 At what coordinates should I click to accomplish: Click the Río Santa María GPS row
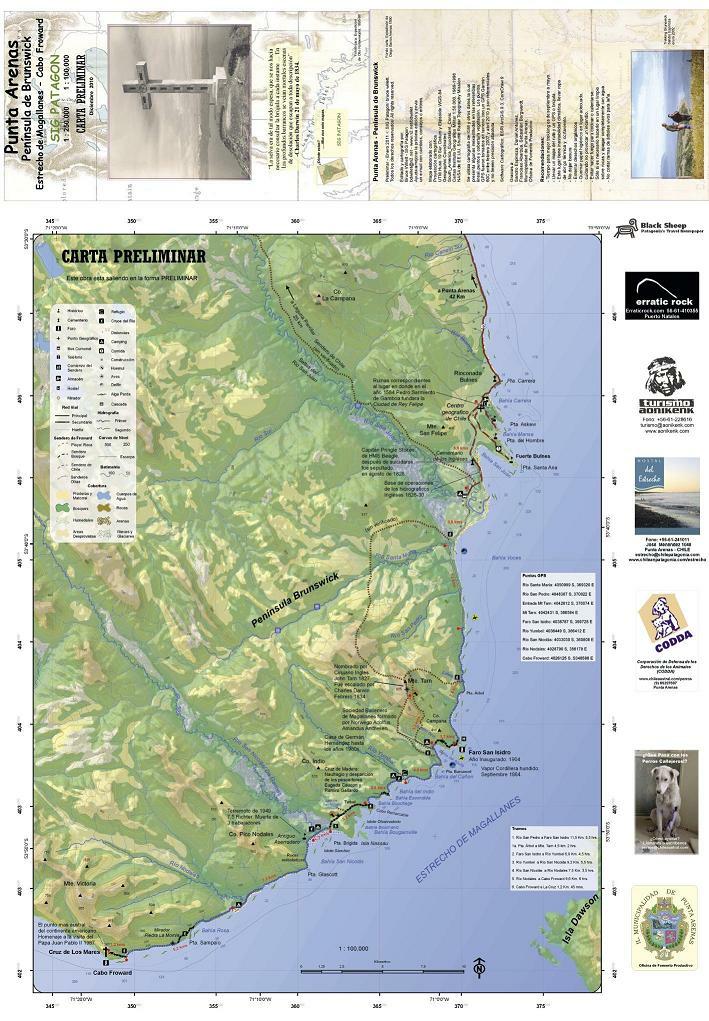tap(559, 585)
